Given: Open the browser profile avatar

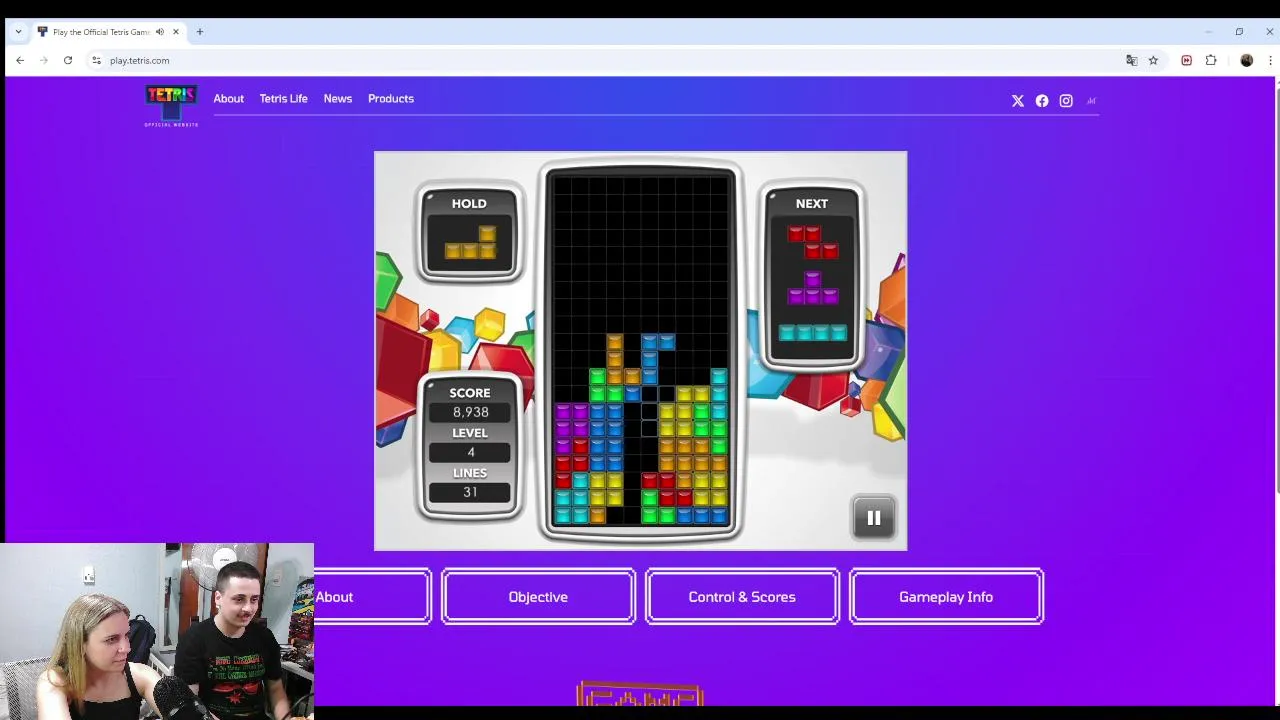Looking at the screenshot, I should (x=1246, y=60).
